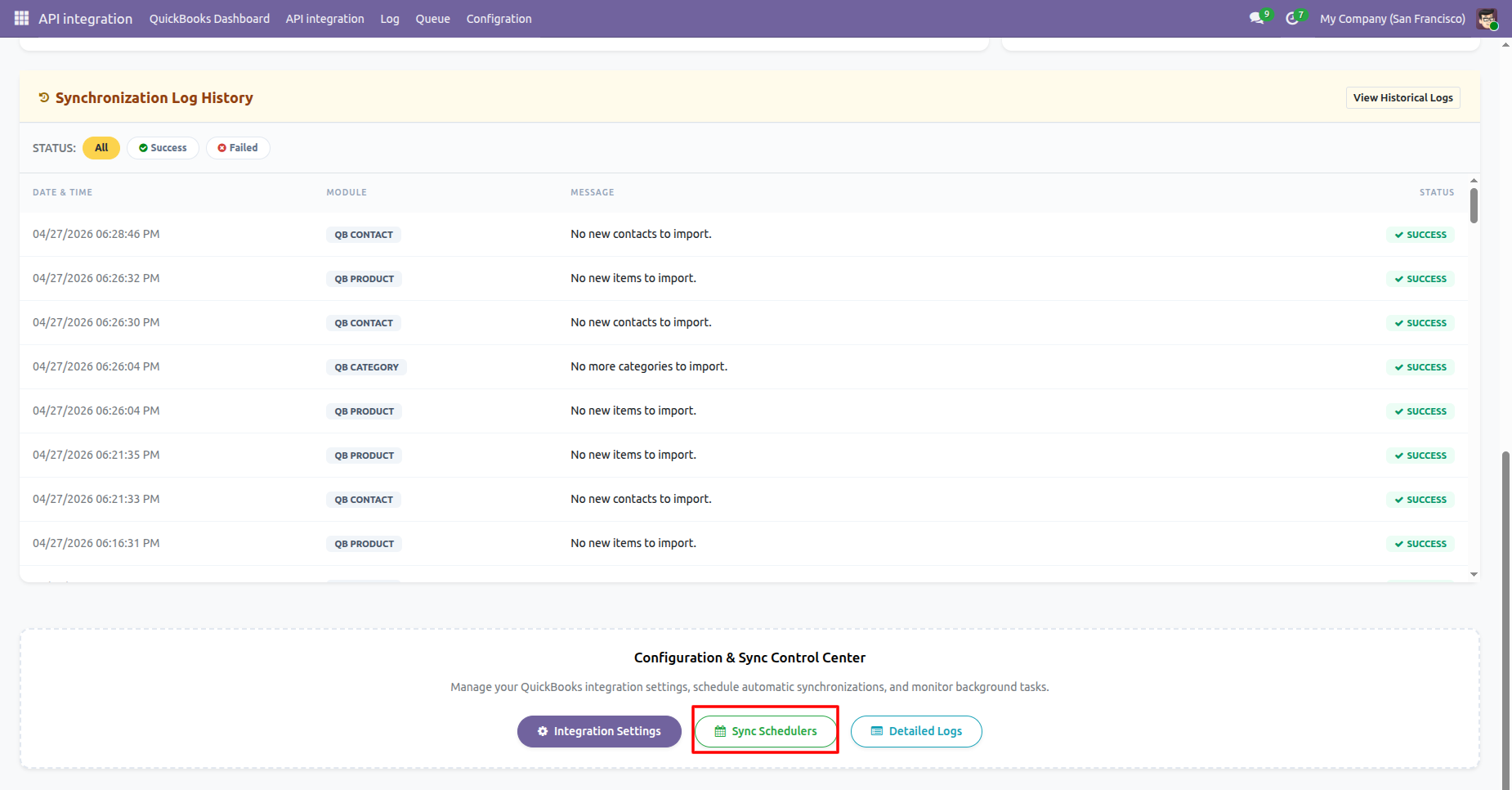Click the 06:21:35 PM 'No new items' message
1512x790 pixels.
tap(633, 455)
